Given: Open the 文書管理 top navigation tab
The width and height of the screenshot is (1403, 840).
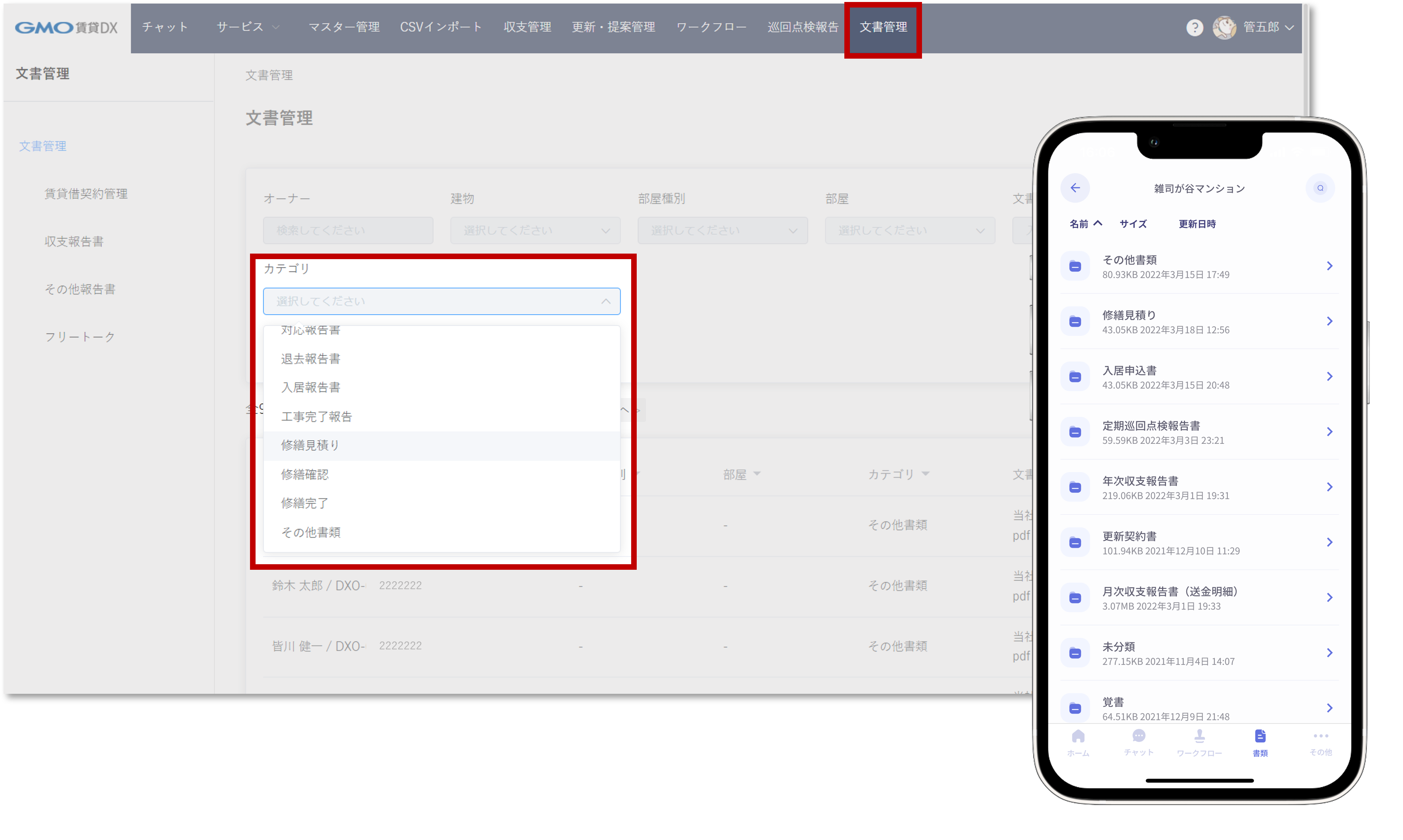Looking at the screenshot, I should (x=883, y=27).
